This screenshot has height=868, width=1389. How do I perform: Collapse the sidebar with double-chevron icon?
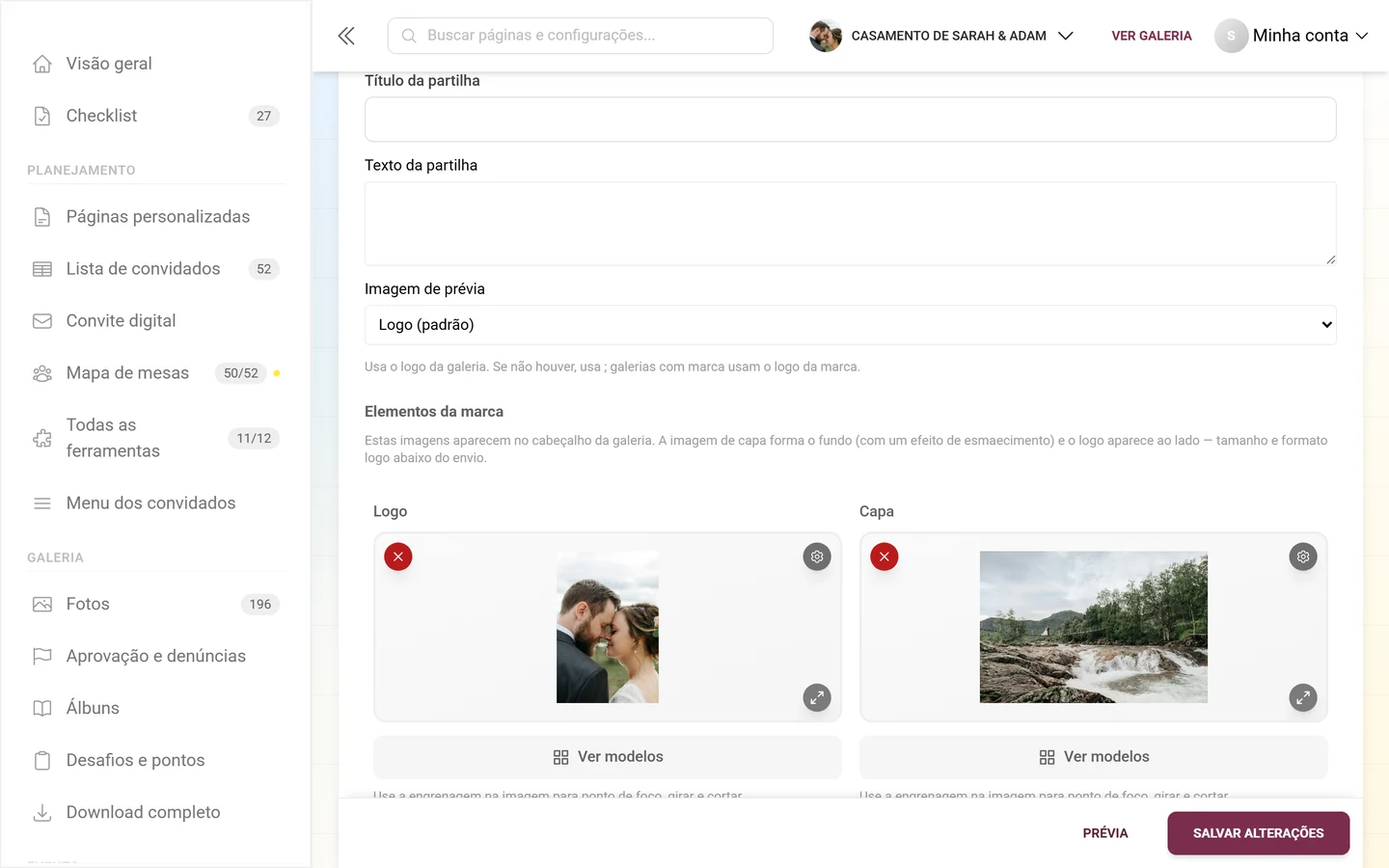click(x=346, y=36)
